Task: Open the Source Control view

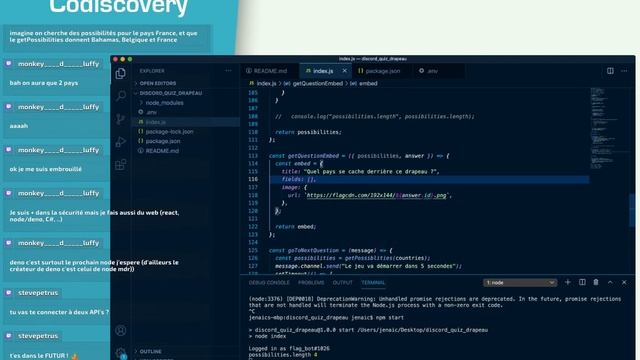Action: [120, 119]
